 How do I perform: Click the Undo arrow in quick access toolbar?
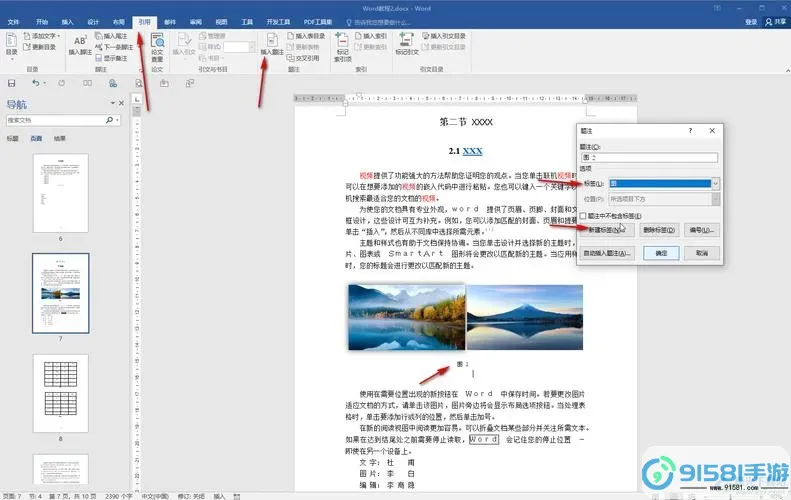pos(36,84)
